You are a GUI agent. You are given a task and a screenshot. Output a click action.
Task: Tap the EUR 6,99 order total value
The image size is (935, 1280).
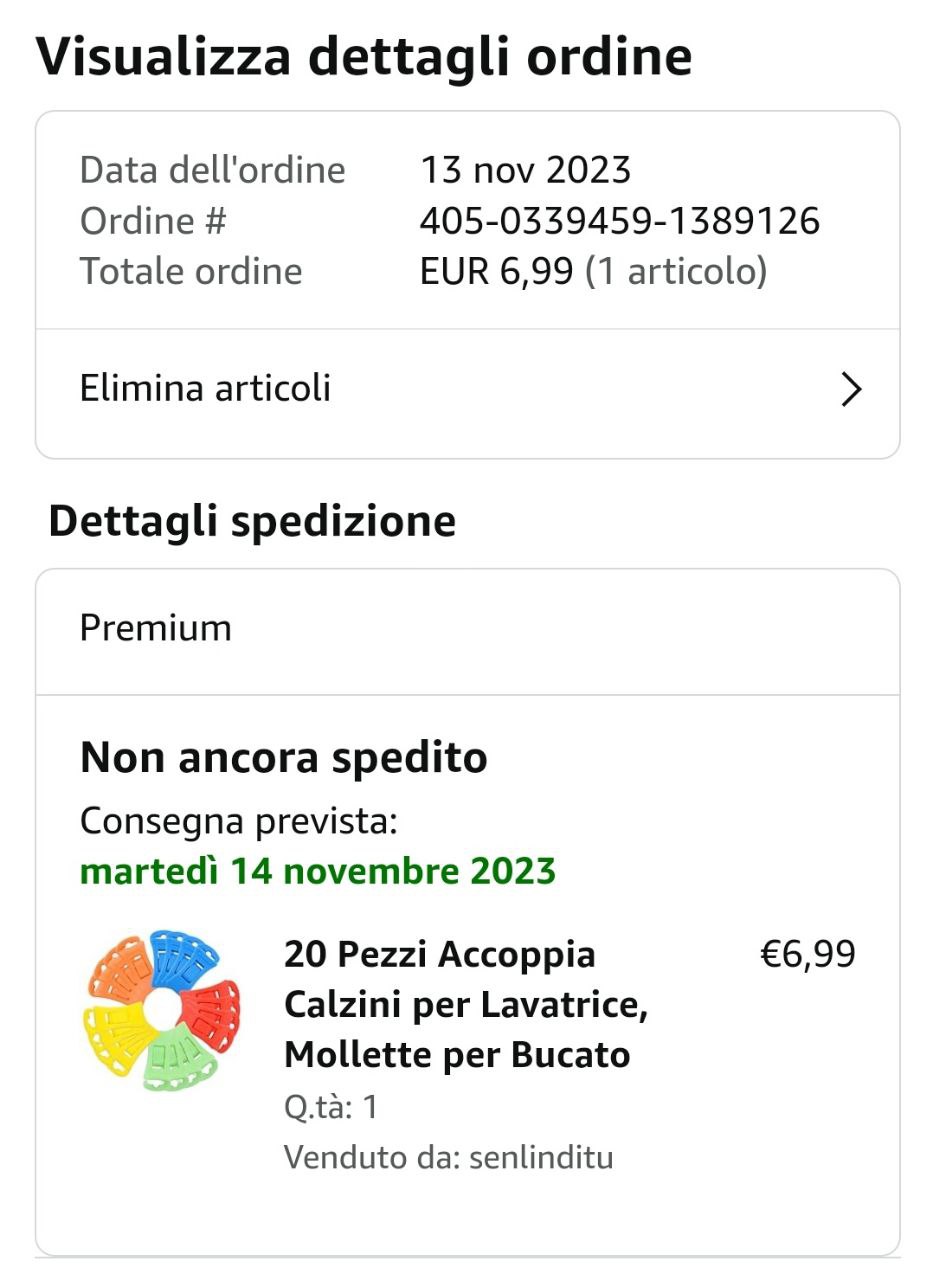(x=496, y=271)
